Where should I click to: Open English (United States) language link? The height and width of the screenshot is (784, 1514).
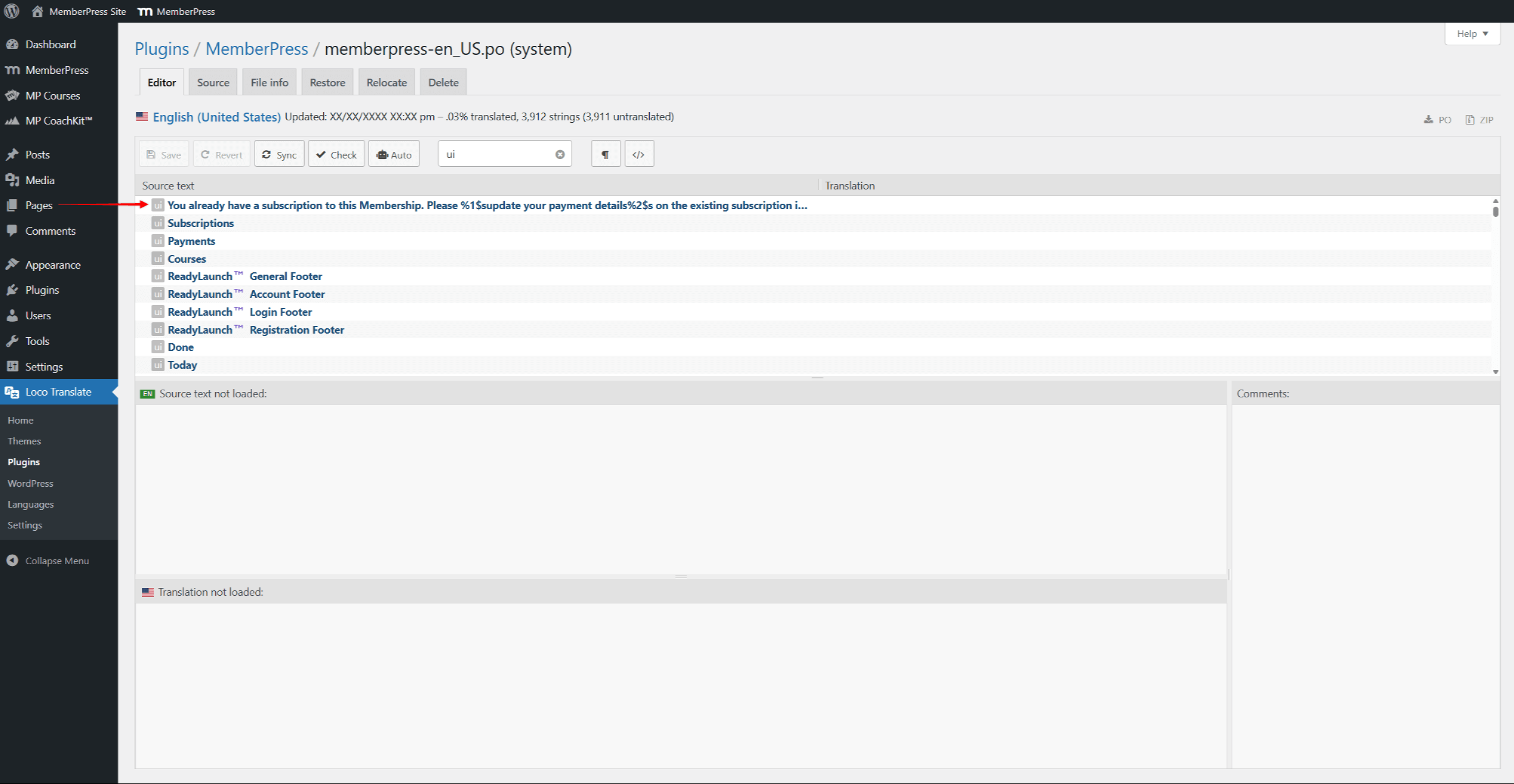tap(216, 117)
